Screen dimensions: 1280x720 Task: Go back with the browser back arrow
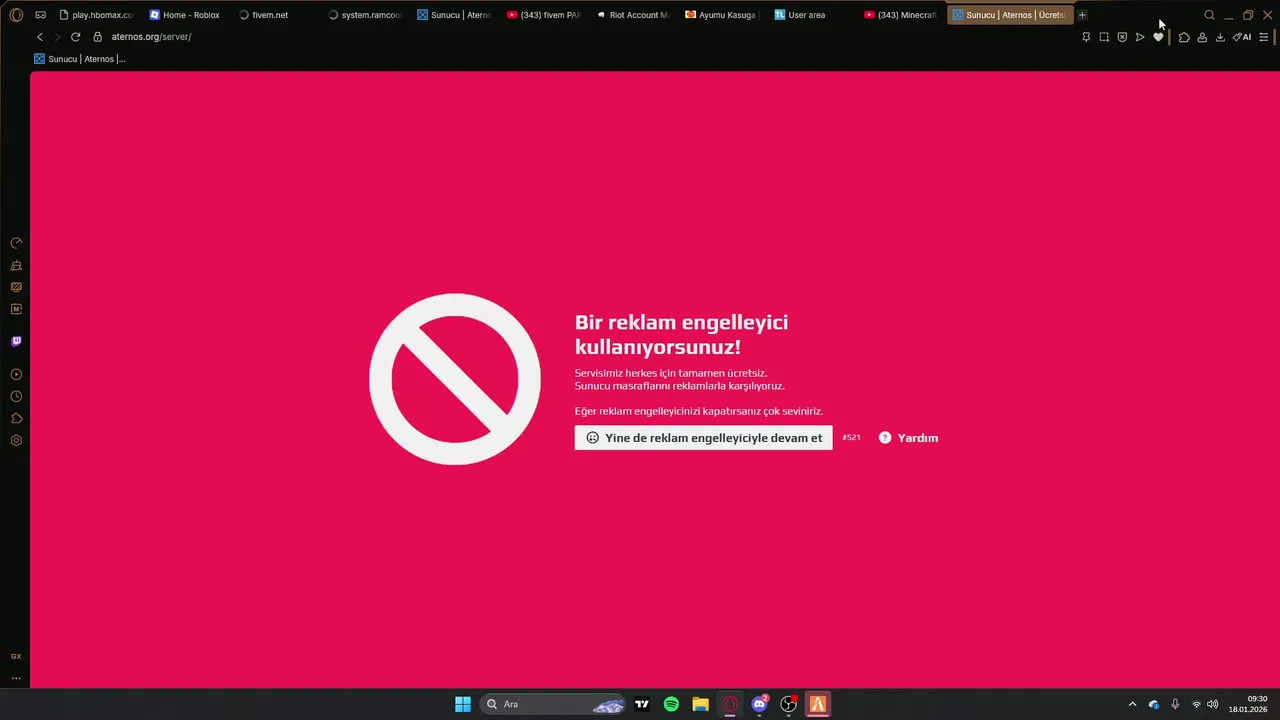coord(40,37)
